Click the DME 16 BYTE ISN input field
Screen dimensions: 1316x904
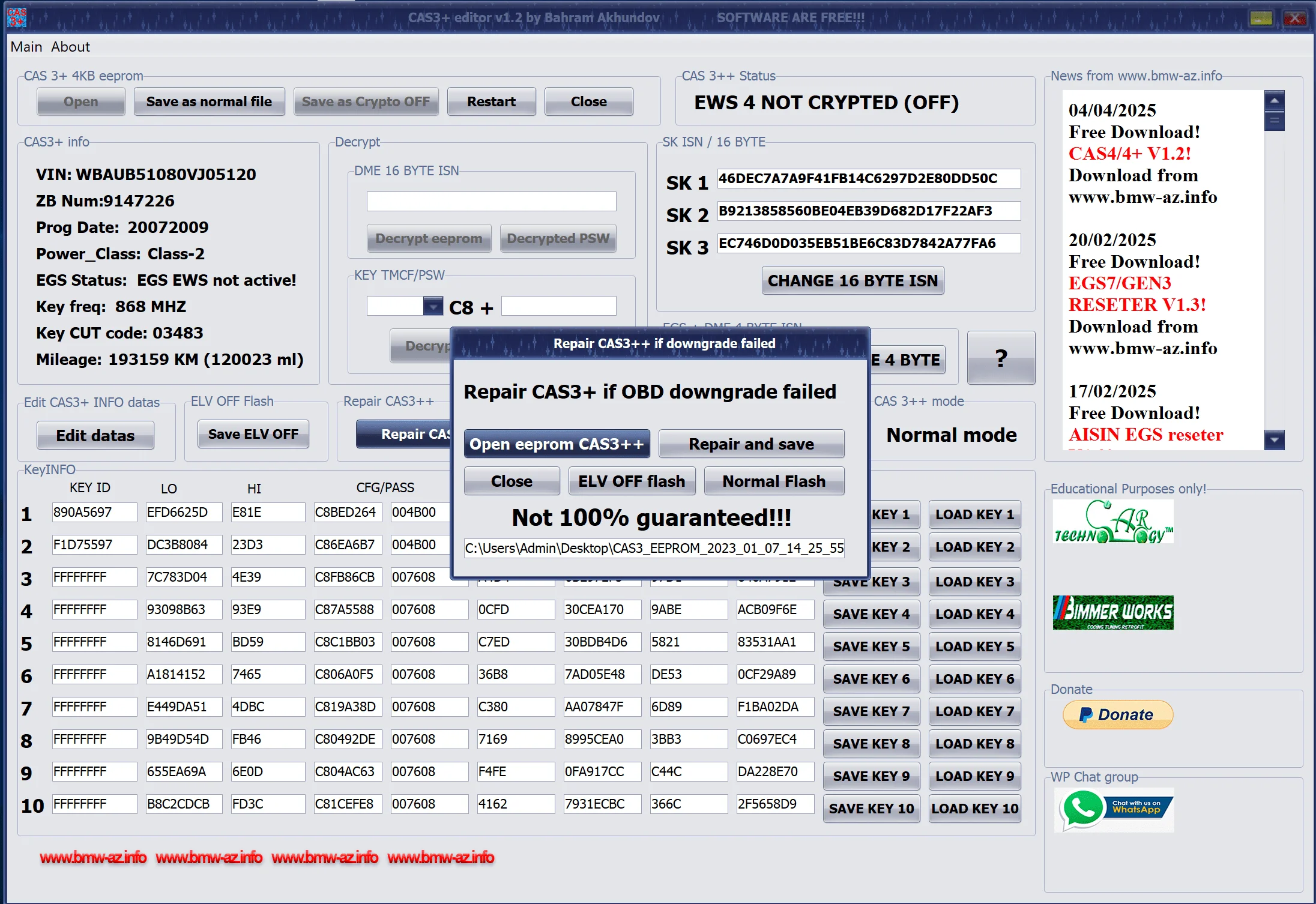coord(491,201)
